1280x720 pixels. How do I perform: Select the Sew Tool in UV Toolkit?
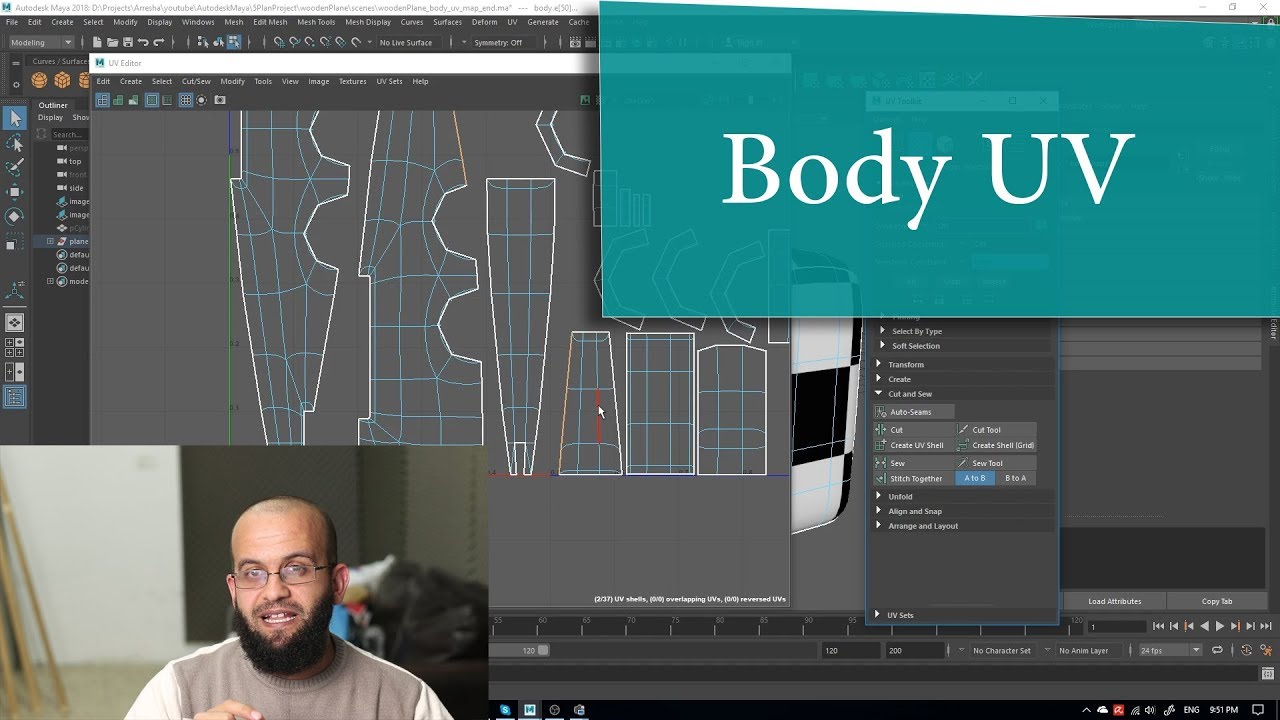[x=996, y=463]
